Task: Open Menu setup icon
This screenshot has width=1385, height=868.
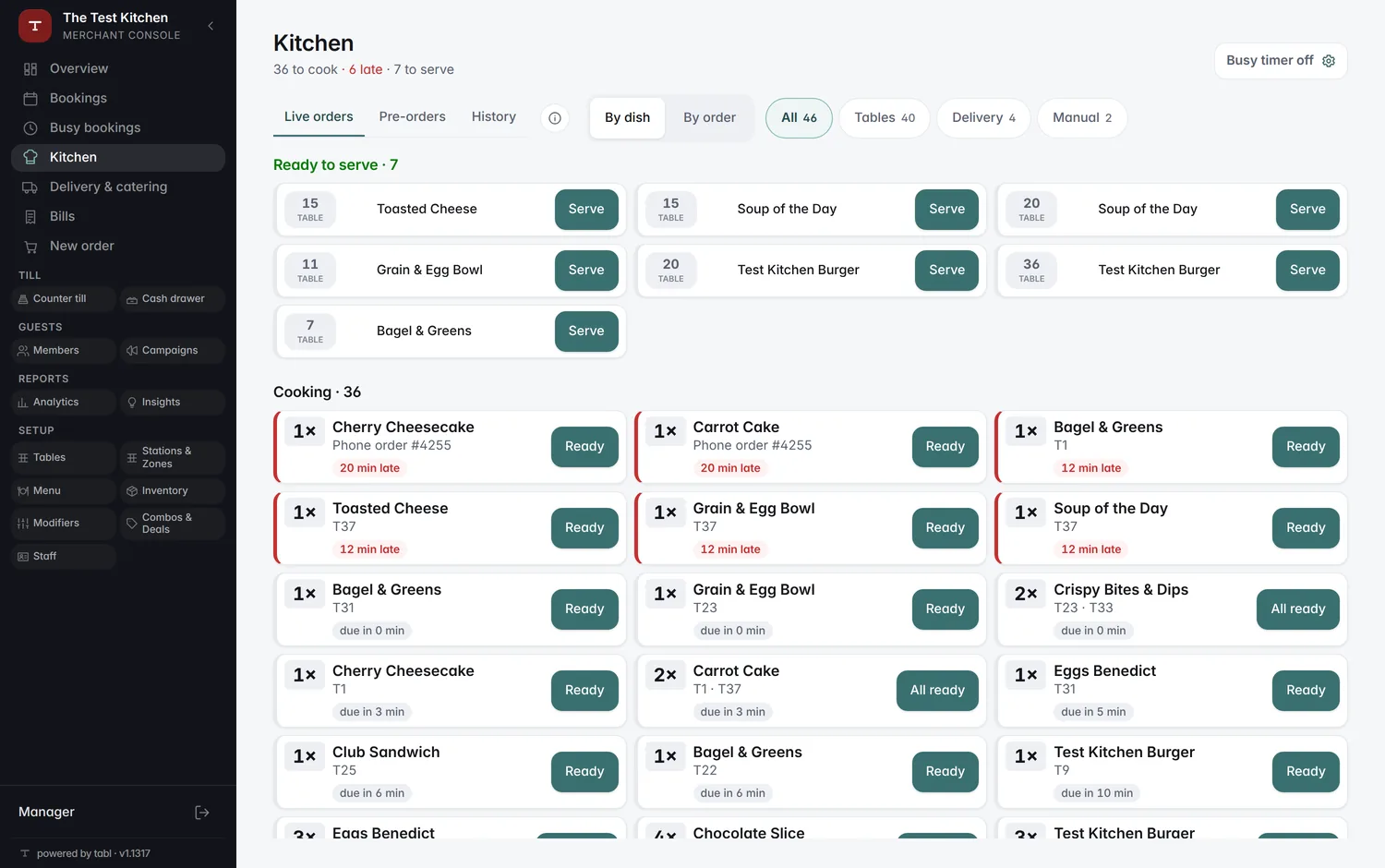Action: click(23, 491)
